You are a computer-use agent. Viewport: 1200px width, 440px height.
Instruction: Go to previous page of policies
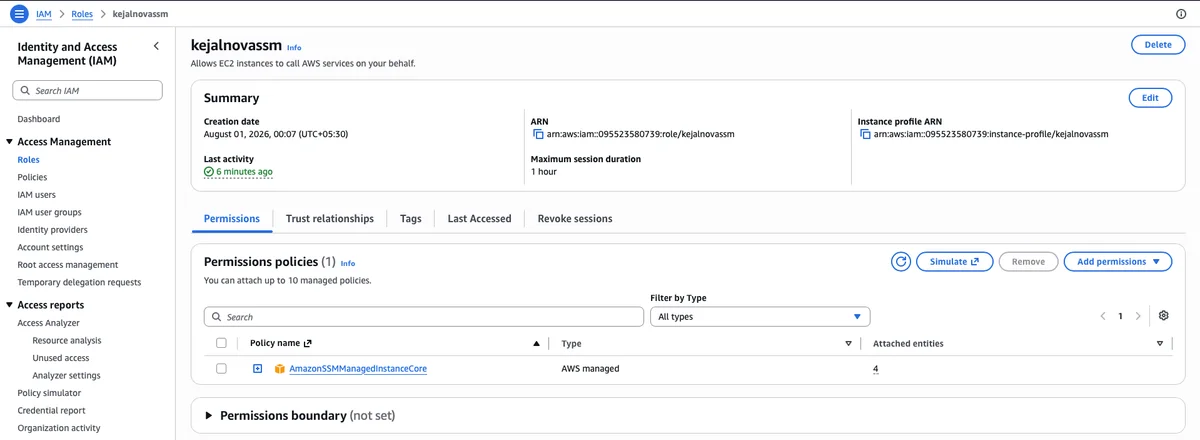(1103, 316)
